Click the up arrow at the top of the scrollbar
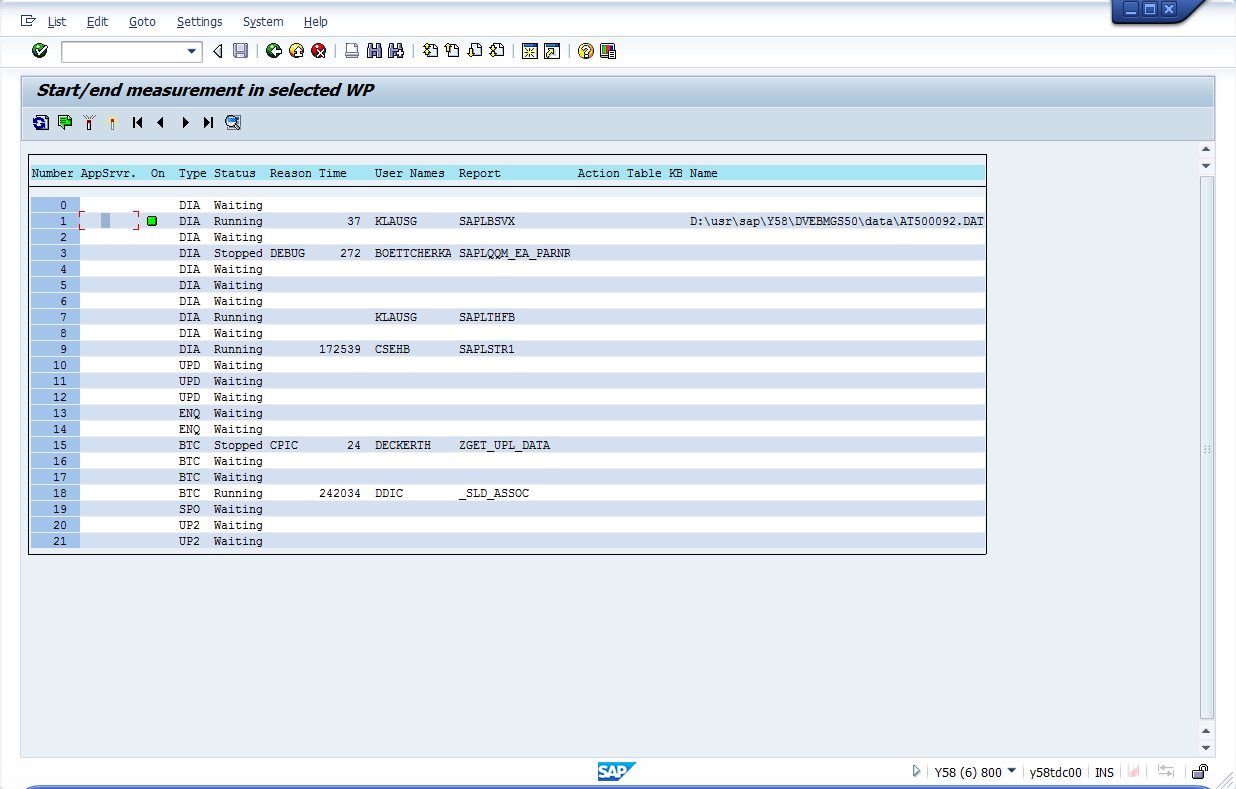The width and height of the screenshot is (1236, 789). 1206,149
